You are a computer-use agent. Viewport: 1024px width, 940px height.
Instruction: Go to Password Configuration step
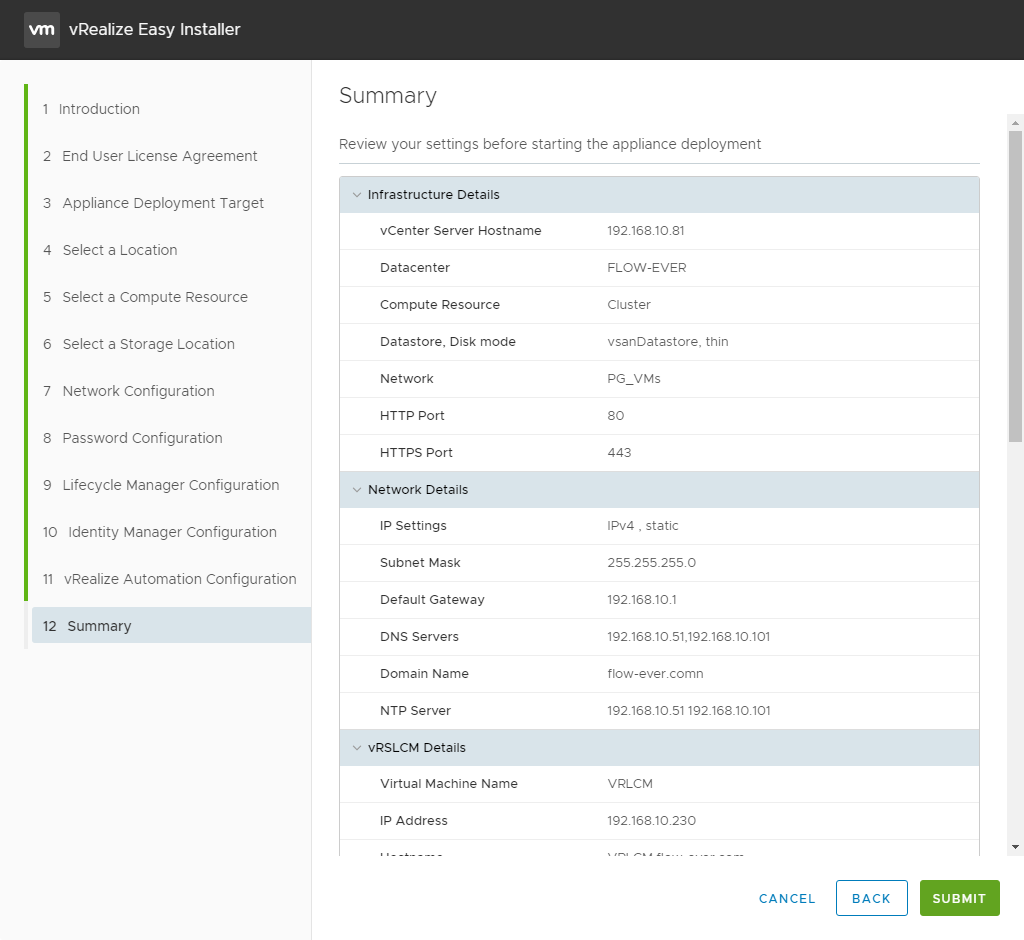[133, 438]
